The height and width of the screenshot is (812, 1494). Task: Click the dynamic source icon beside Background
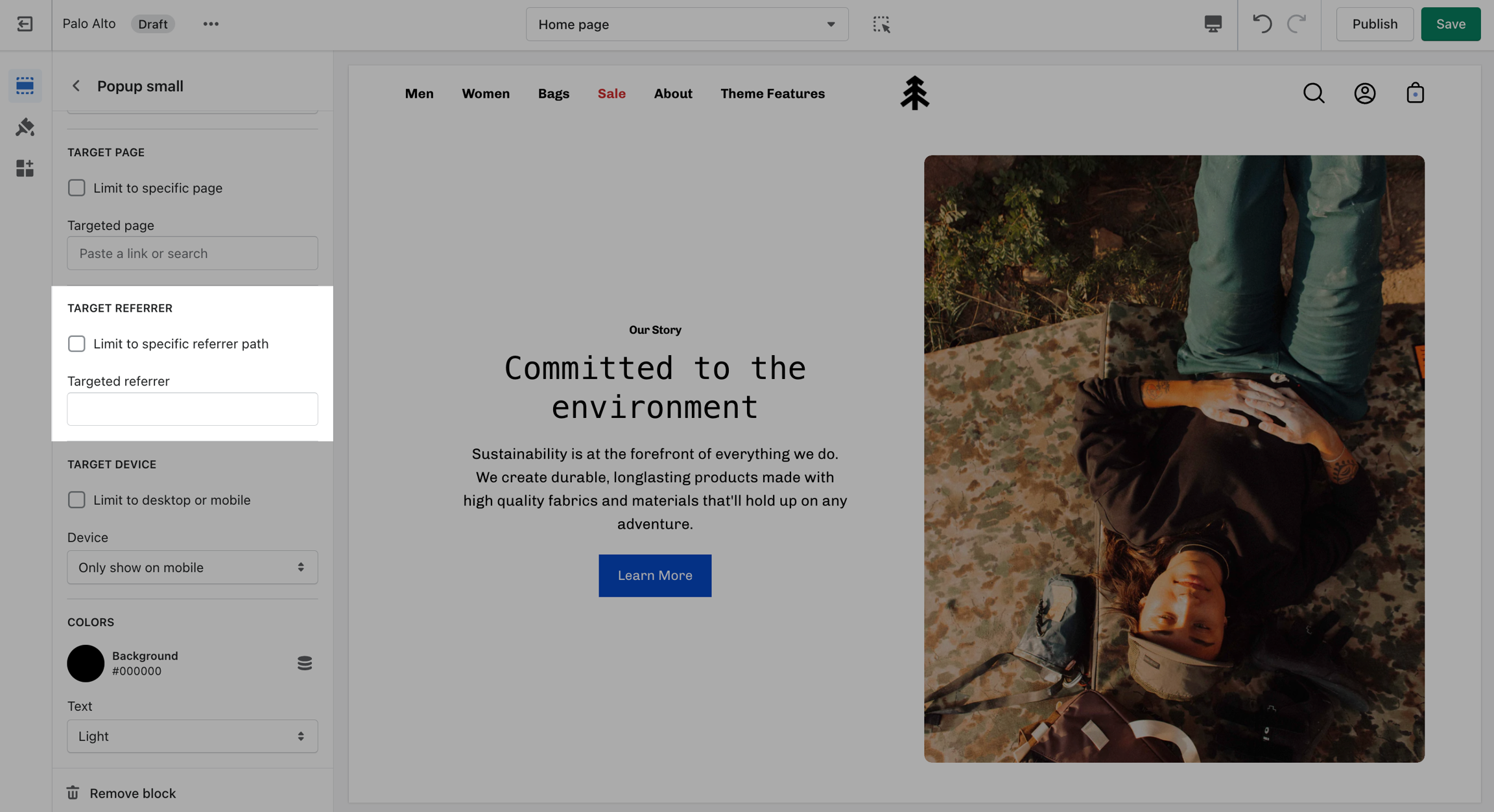tap(304, 663)
